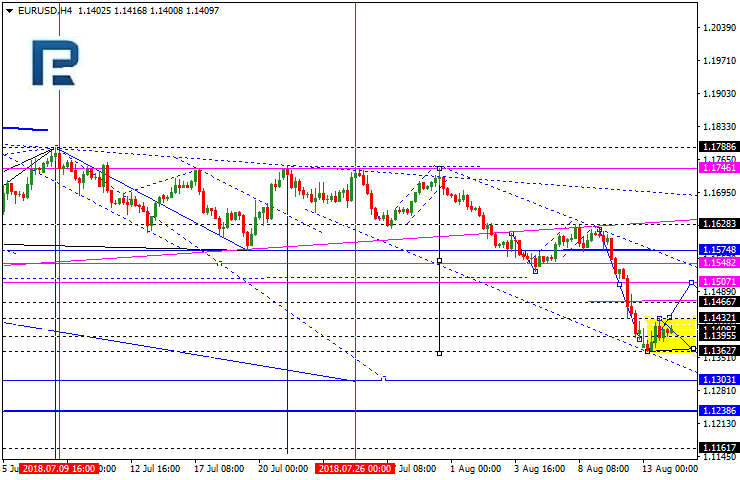Click the 1.19030 price scale label
Viewport: 740px width, 480px height.
click(x=719, y=94)
